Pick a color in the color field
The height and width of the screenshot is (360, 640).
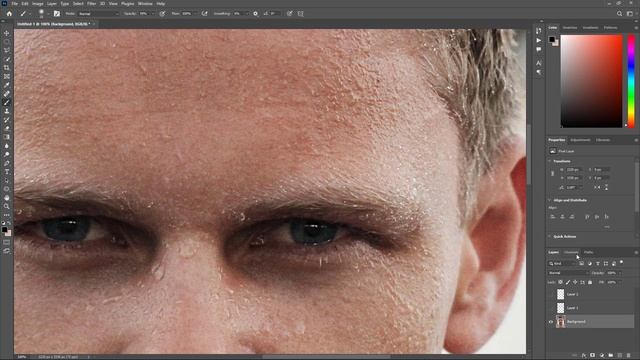coord(591,81)
